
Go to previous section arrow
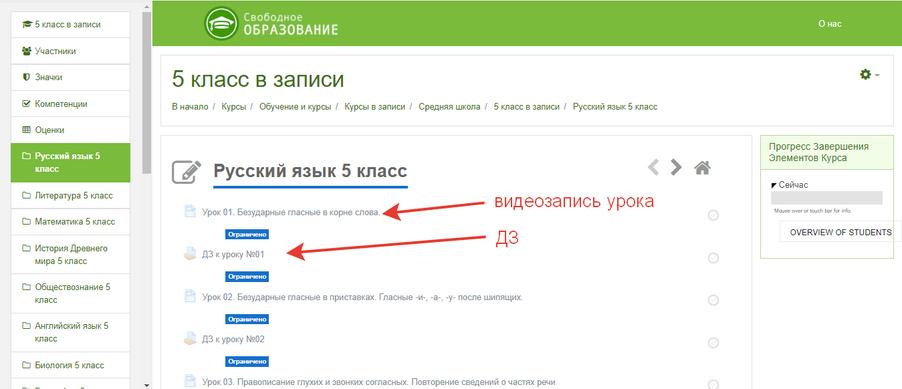[653, 167]
